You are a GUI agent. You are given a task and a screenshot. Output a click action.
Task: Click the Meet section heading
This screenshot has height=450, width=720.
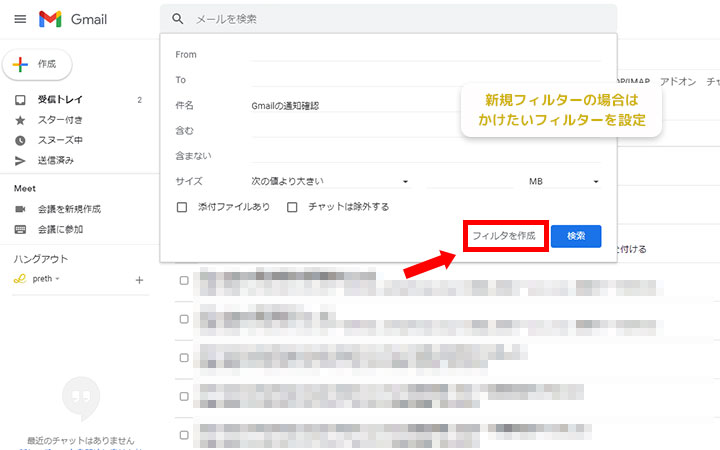[x=25, y=188]
